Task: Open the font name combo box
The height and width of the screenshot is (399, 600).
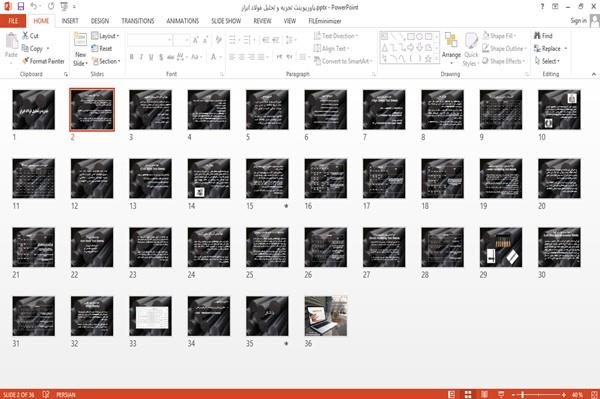Action: (149, 40)
